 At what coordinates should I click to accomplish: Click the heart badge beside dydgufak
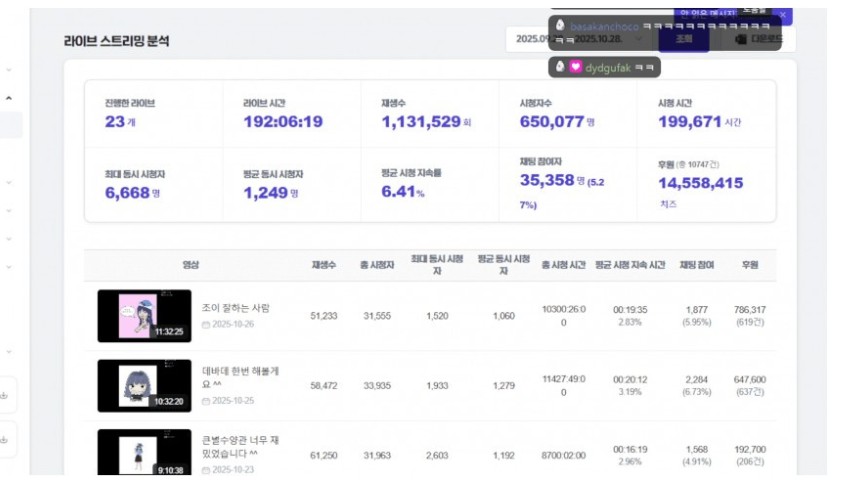tap(576, 67)
